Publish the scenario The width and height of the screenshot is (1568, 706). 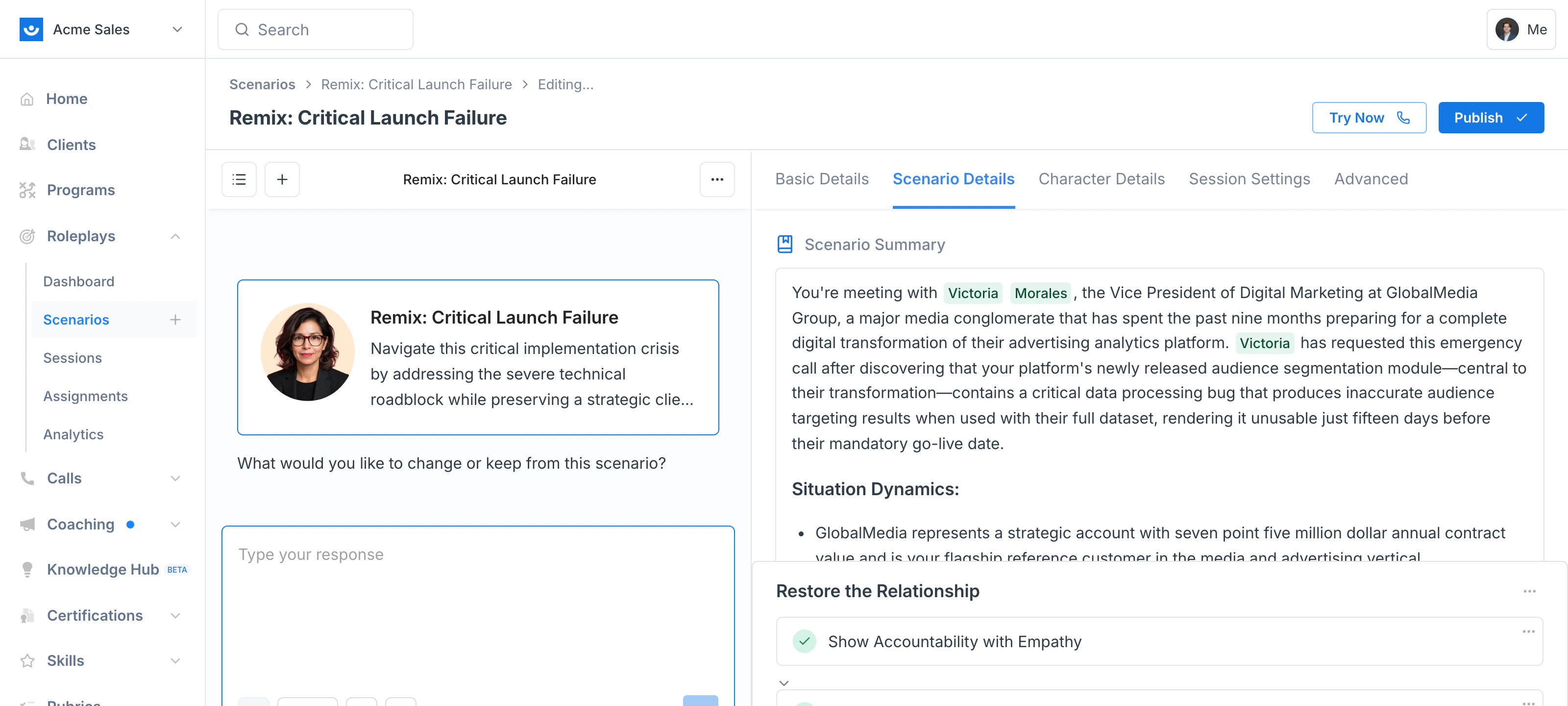coord(1491,118)
